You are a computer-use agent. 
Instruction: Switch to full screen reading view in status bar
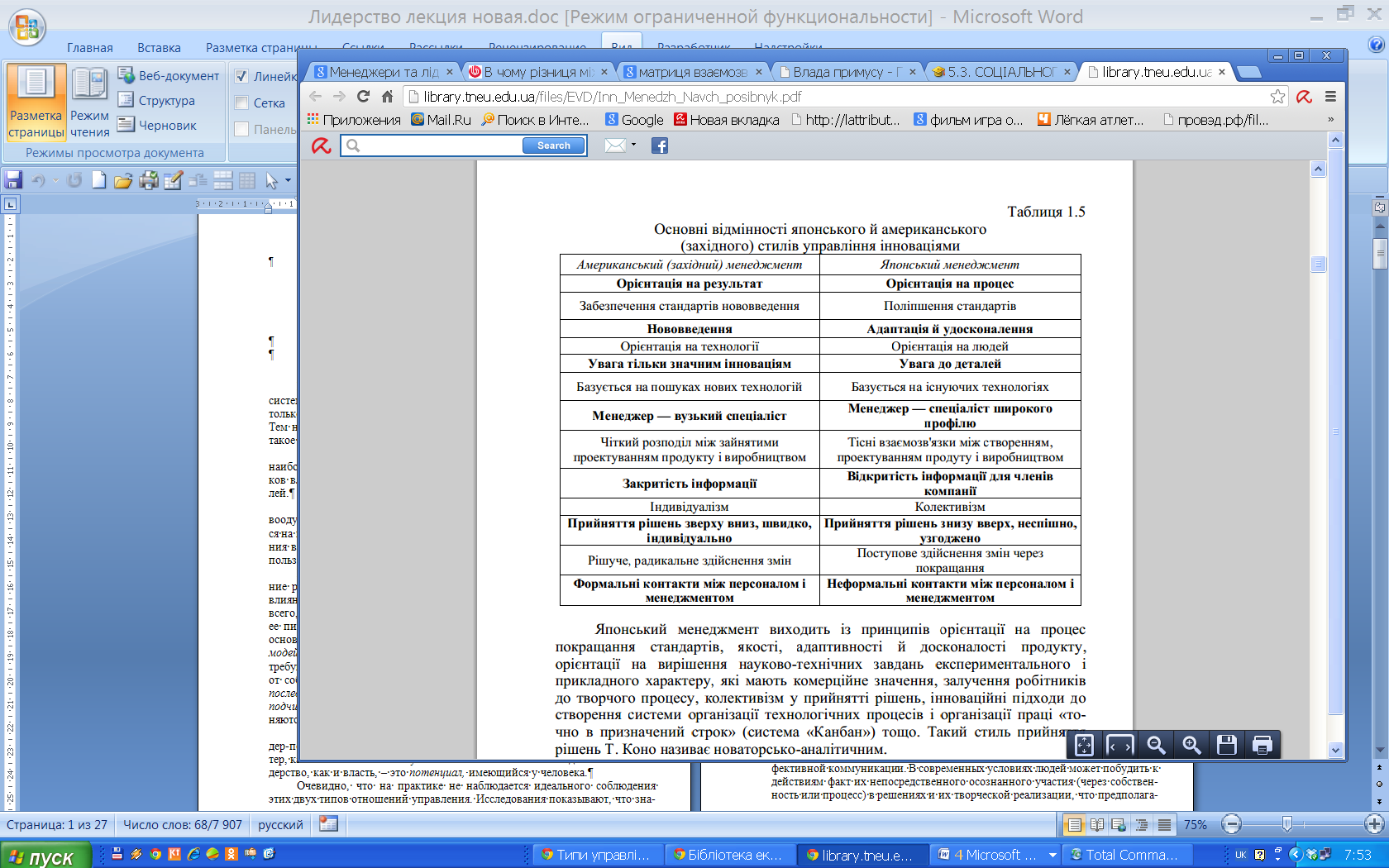click(x=1097, y=824)
